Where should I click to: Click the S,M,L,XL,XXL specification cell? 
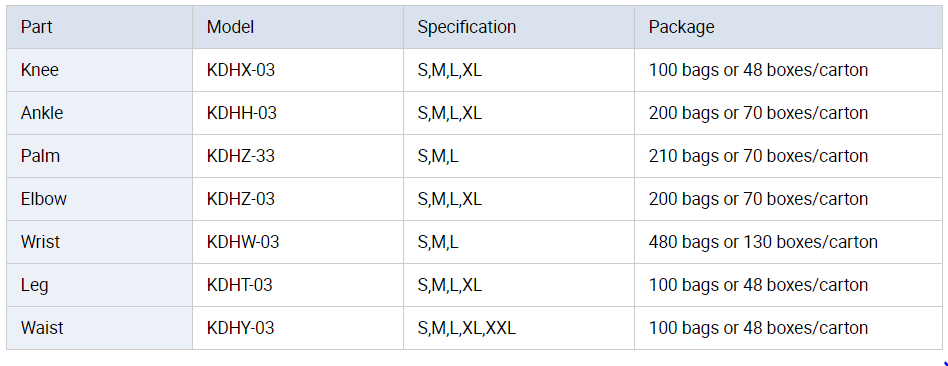coord(519,328)
